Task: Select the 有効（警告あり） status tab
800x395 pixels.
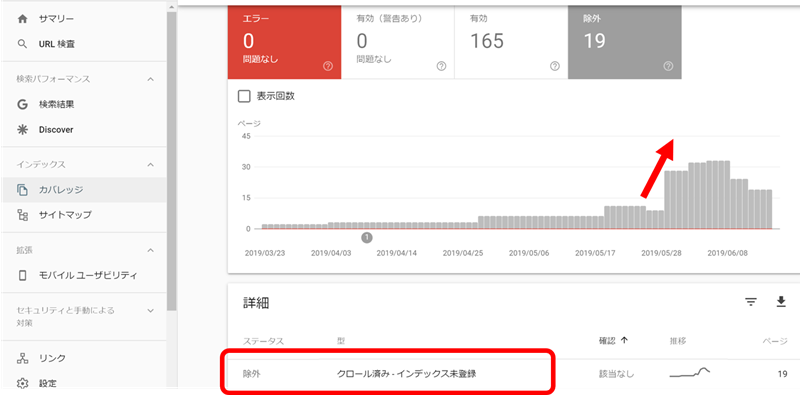Action: click(x=397, y=42)
